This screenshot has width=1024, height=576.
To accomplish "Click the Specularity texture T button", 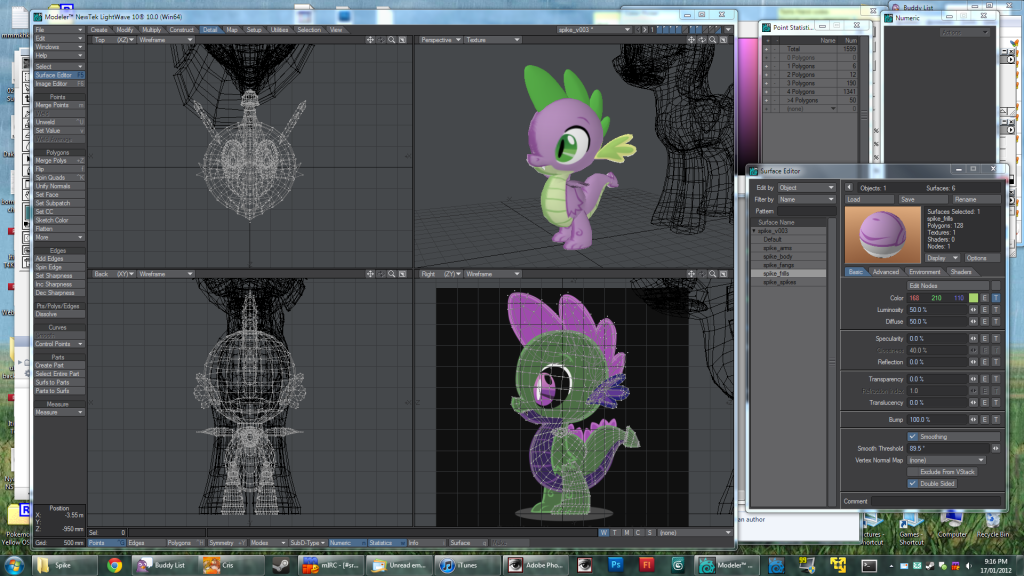I will click(x=996, y=338).
